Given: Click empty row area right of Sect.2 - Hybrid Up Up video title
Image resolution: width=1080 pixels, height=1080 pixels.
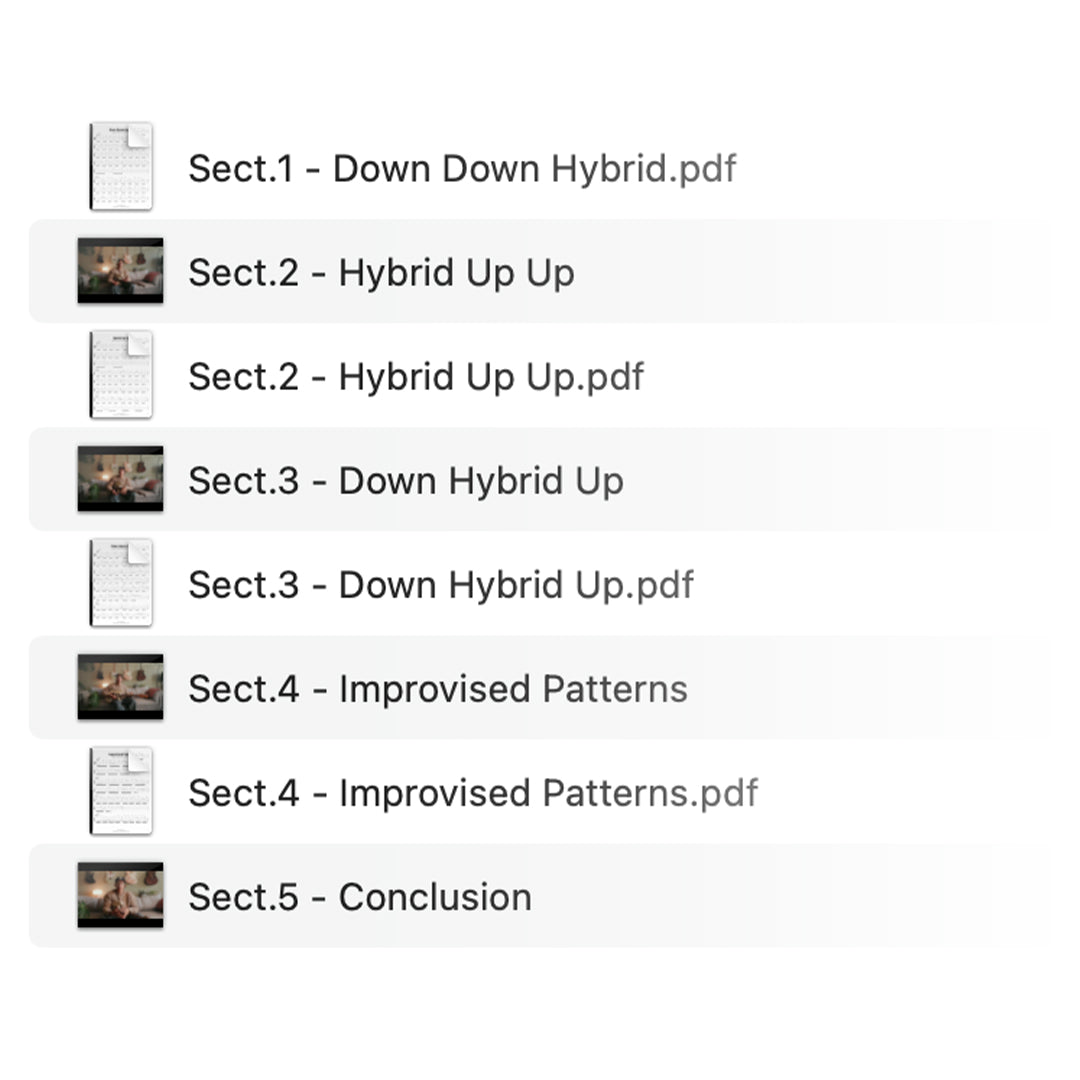Looking at the screenshot, I should click(800, 273).
